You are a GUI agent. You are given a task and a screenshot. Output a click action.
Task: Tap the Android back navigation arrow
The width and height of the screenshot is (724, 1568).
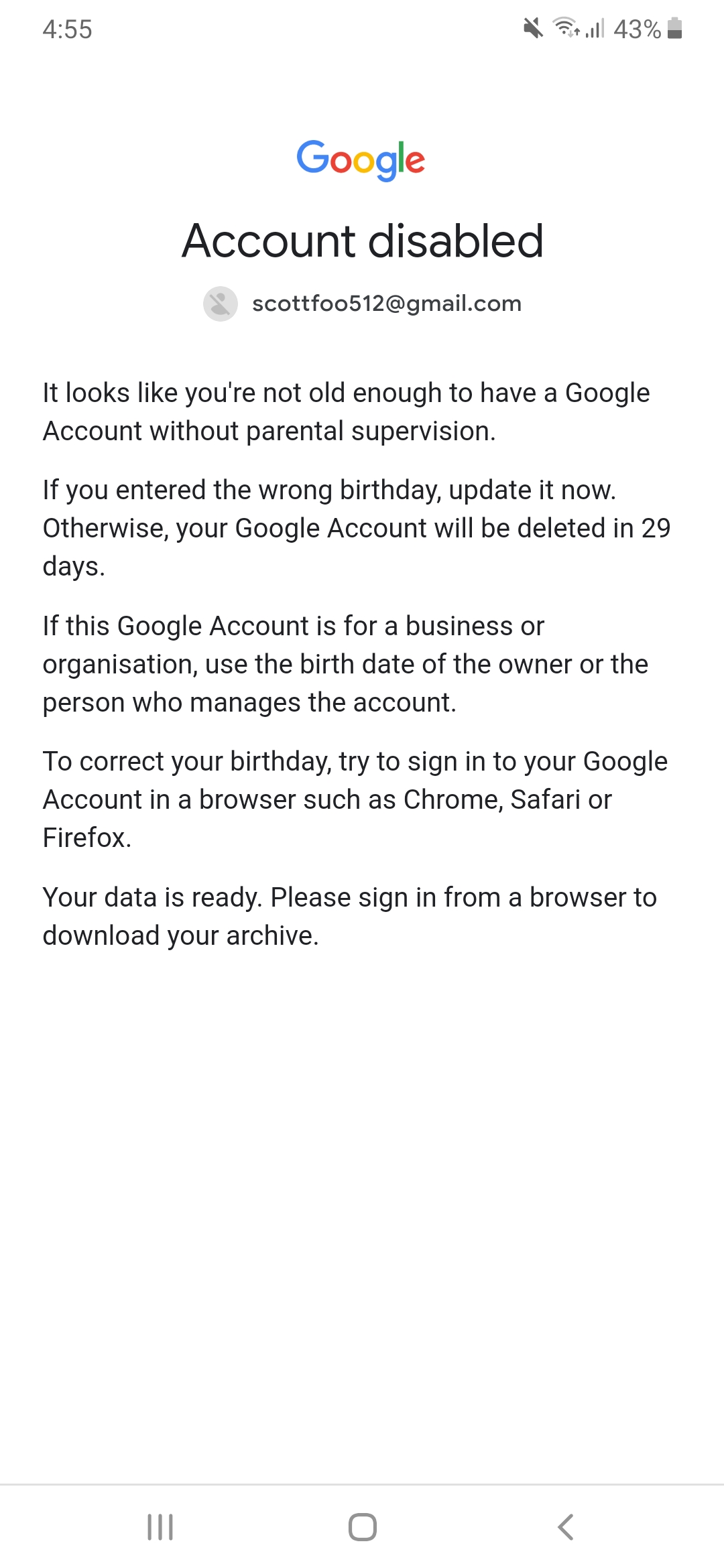click(565, 1527)
